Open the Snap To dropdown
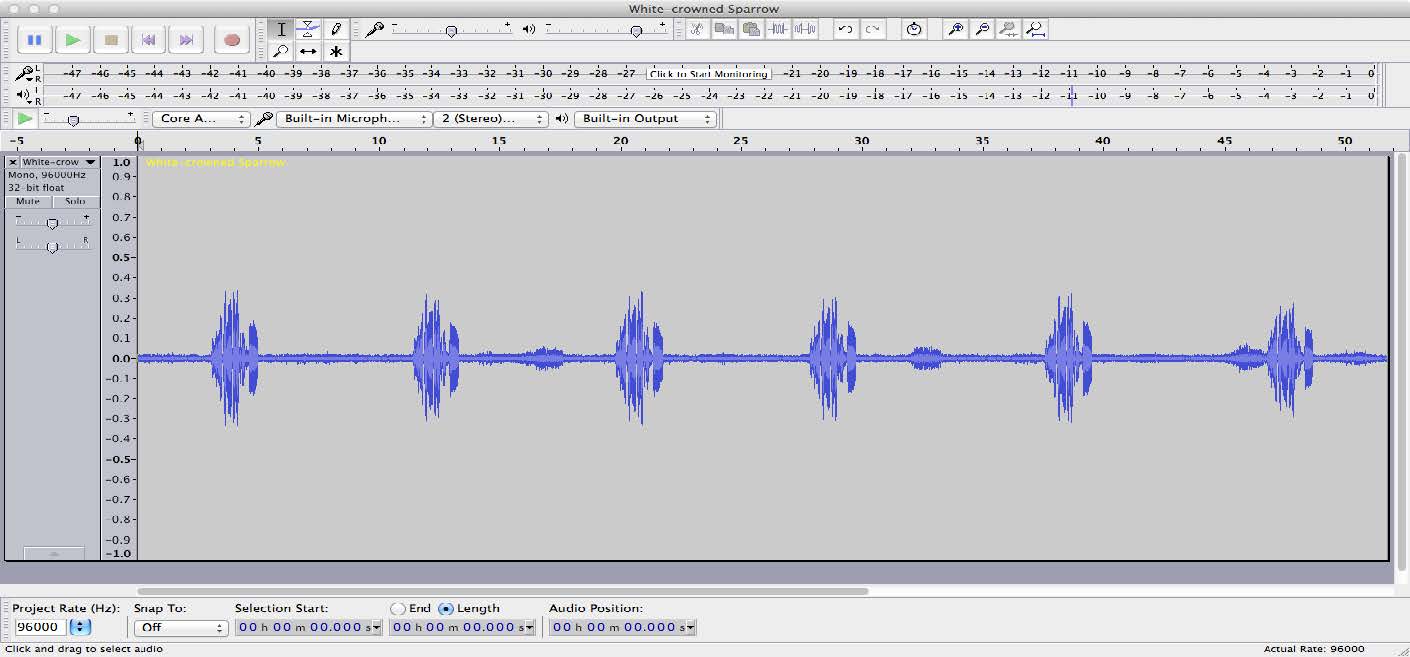This screenshot has height=657, width=1410. point(180,627)
